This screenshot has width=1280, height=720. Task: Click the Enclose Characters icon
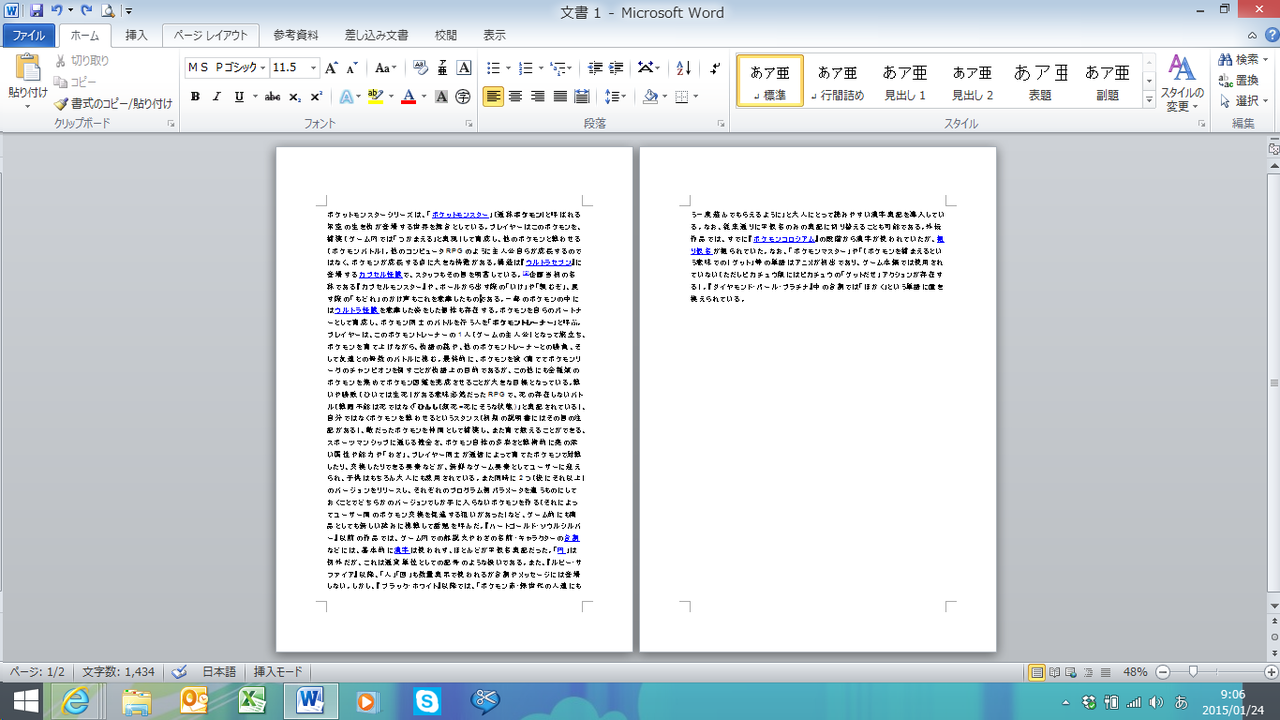tap(462, 97)
